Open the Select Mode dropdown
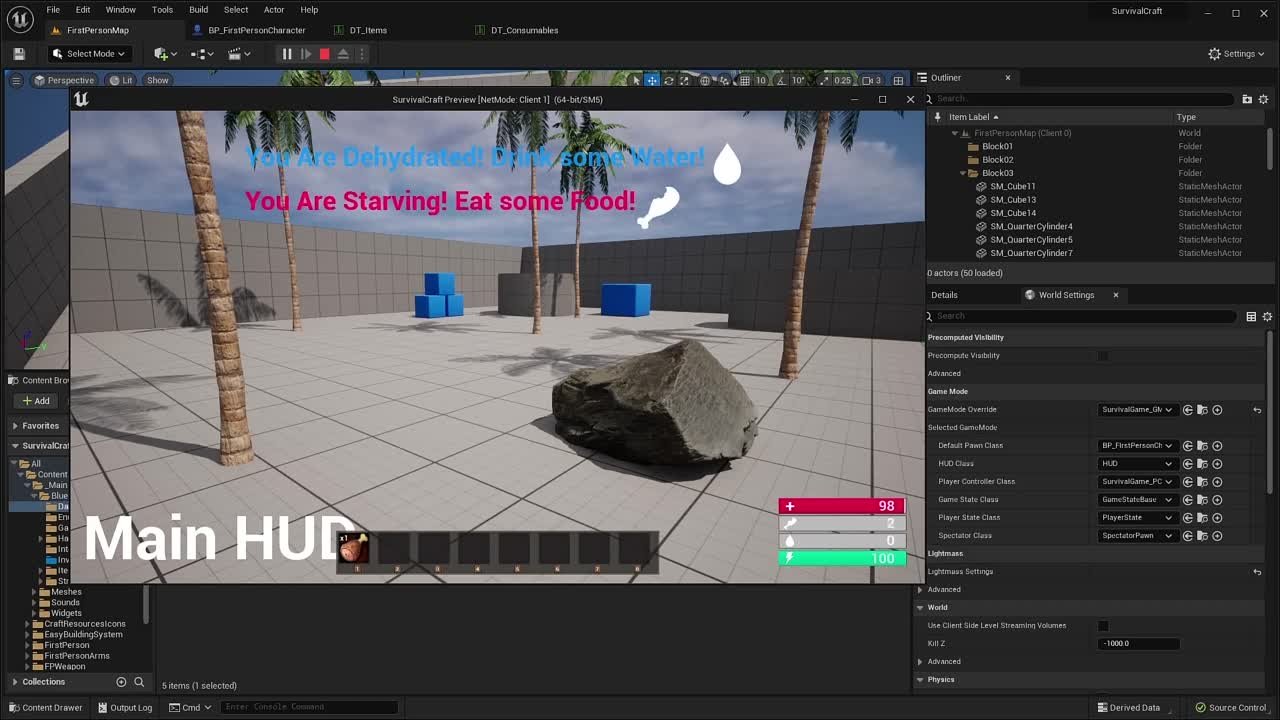Viewport: 1280px width, 720px height. (89, 53)
